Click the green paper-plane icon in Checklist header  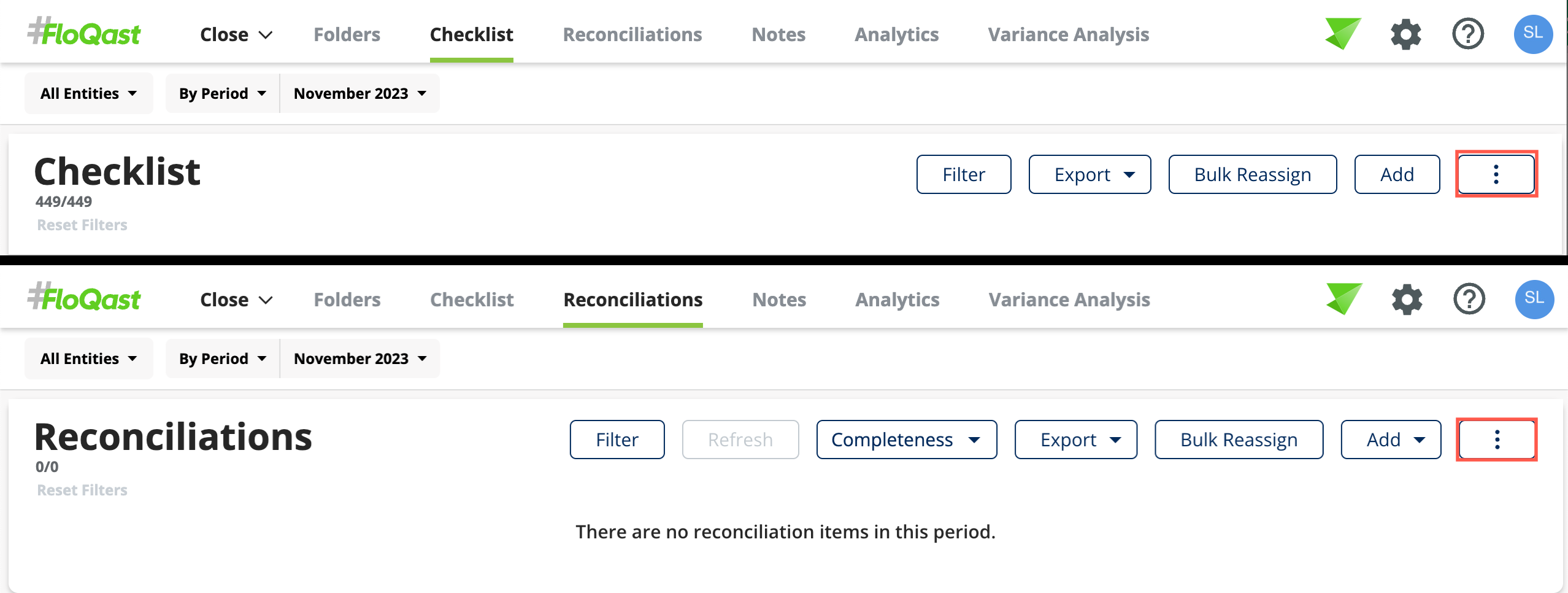click(x=1343, y=34)
